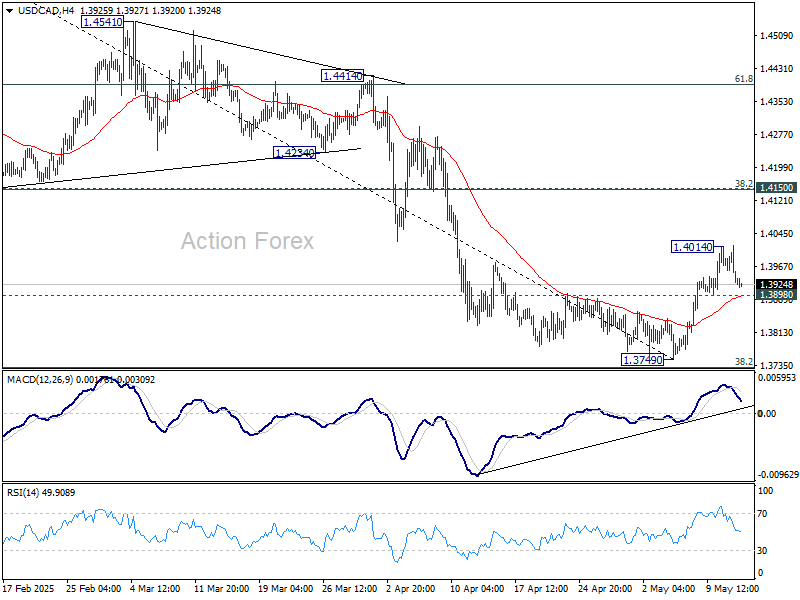Image resolution: width=800 pixels, height=600 pixels.
Task: Click the RSI 70 level label
Action: [762, 514]
